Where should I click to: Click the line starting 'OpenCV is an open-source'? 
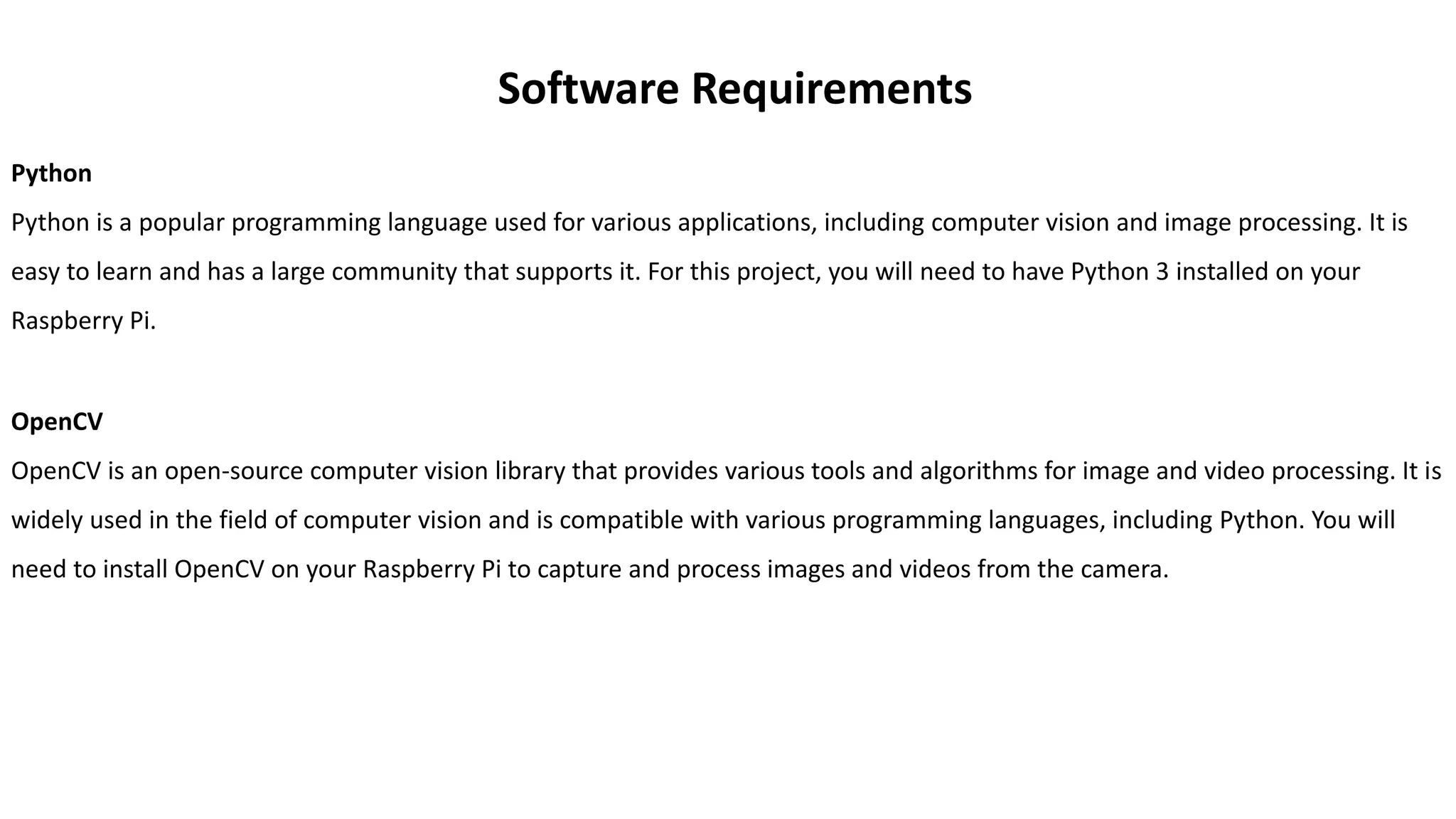[x=727, y=471]
